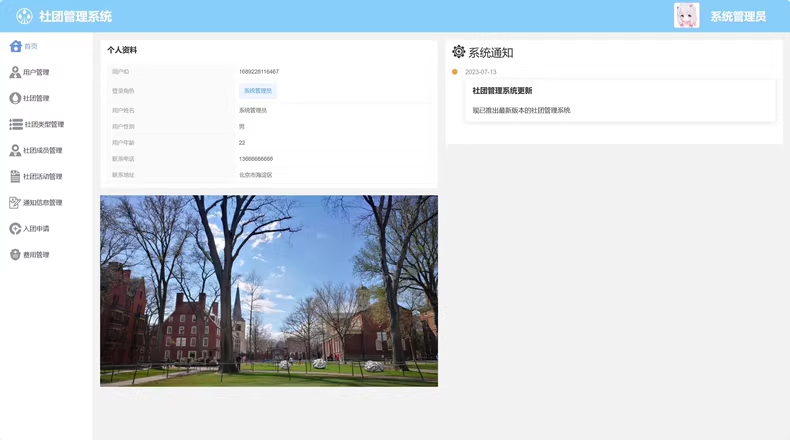790x440 pixels.
Task: Click the 通知信息管理 edit-note icon
Action: 15,203
